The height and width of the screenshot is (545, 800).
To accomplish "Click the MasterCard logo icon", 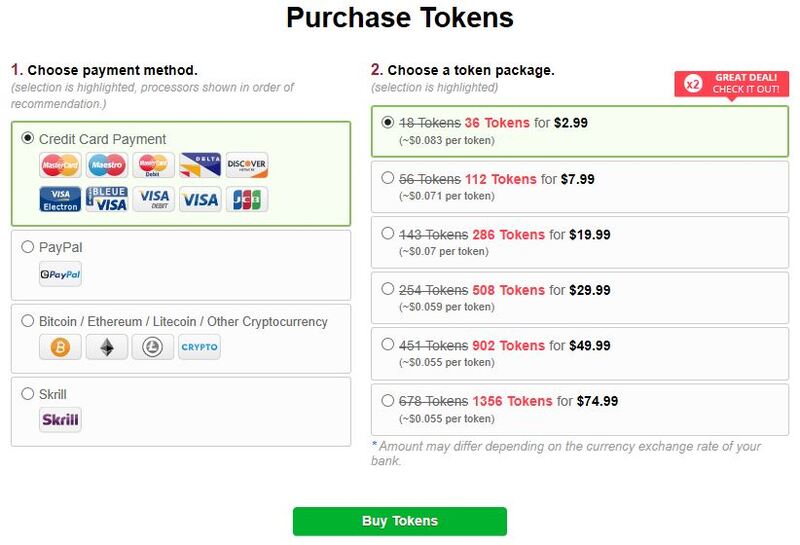I will (60, 165).
